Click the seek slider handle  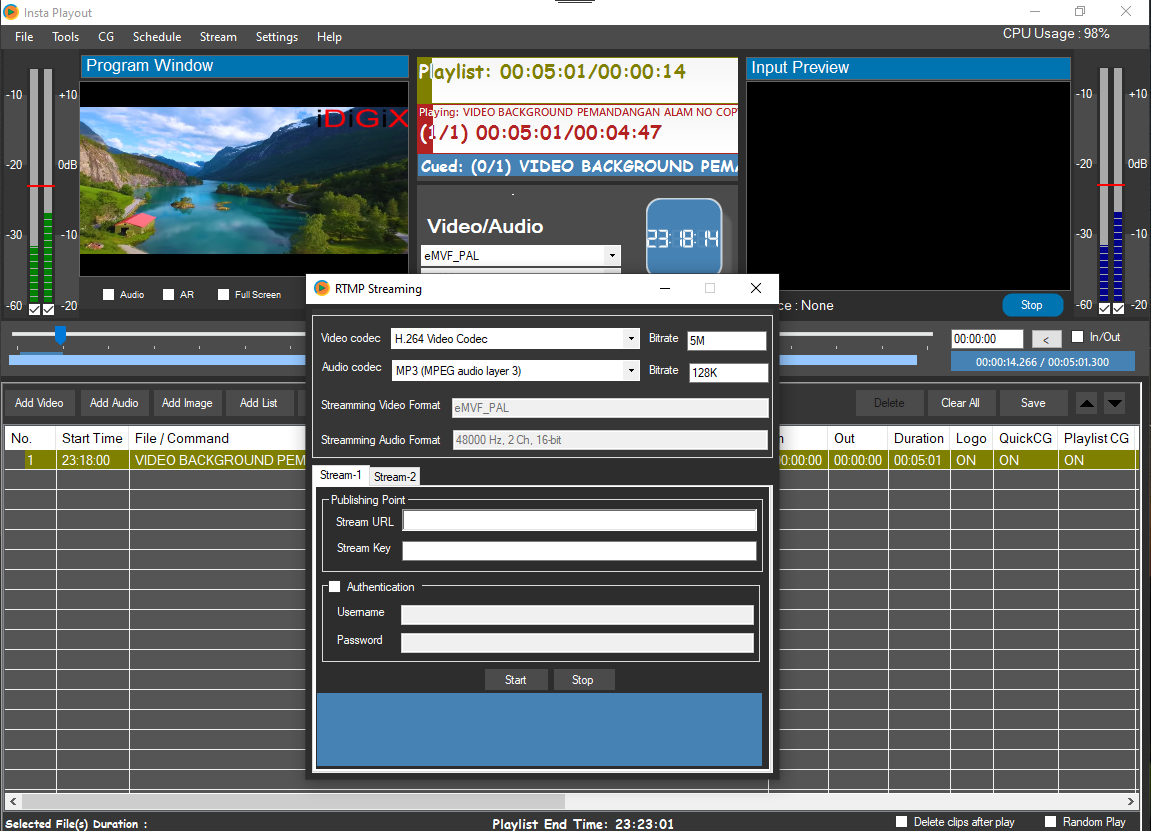[60, 335]
